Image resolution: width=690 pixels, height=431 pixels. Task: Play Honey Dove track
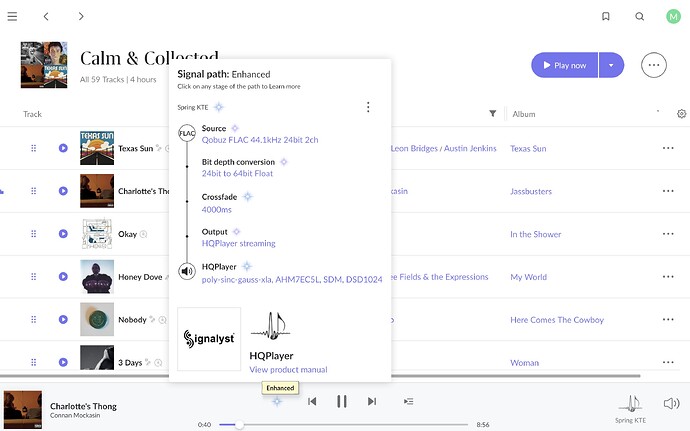click(63, 276)
